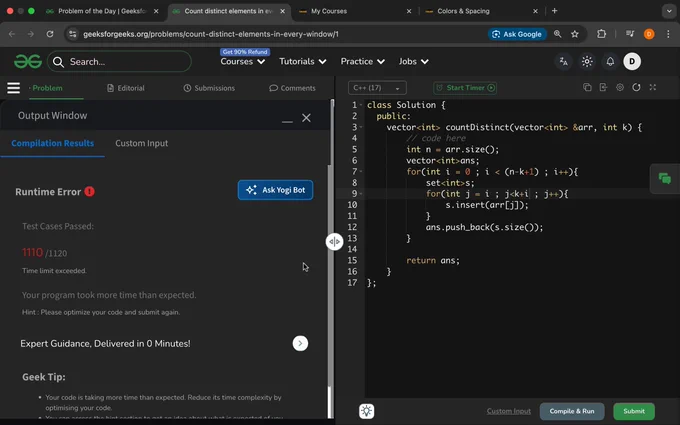Viewport: 680px width, 425px height.
Task: Close the Output Window
Action: [306, 118]
